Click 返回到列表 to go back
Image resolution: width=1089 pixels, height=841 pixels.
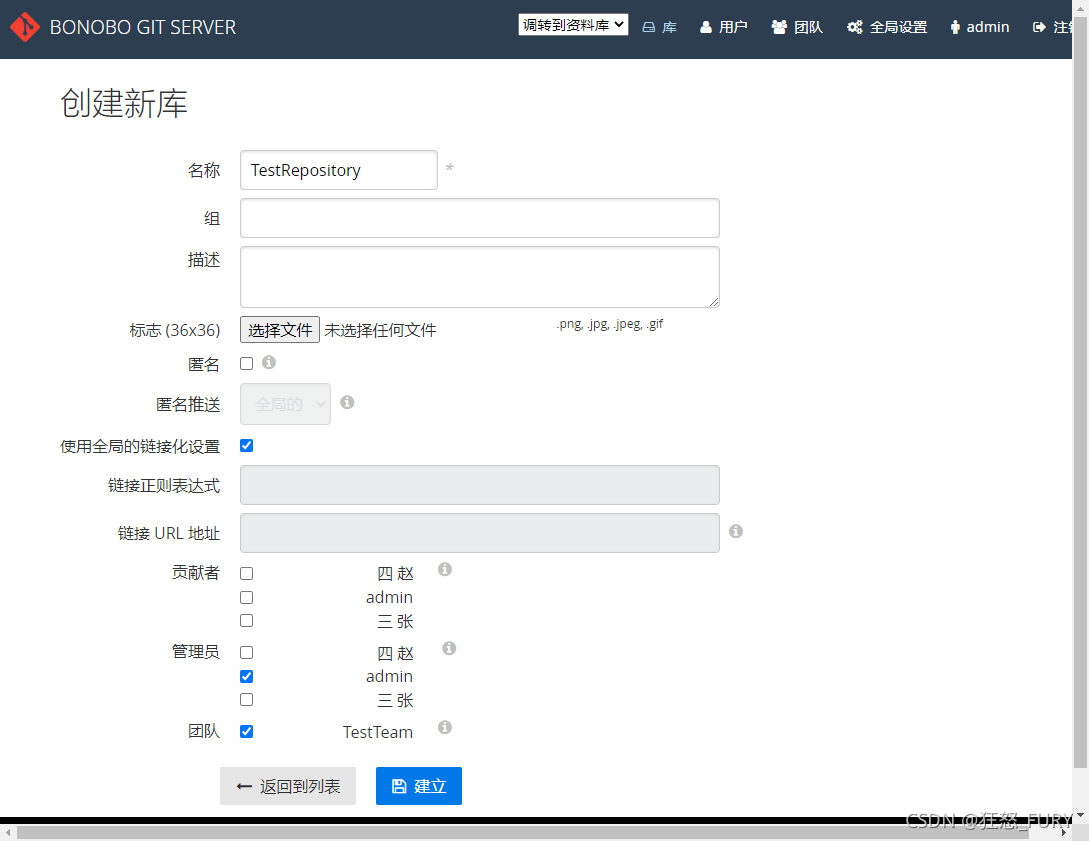[287, 786]
